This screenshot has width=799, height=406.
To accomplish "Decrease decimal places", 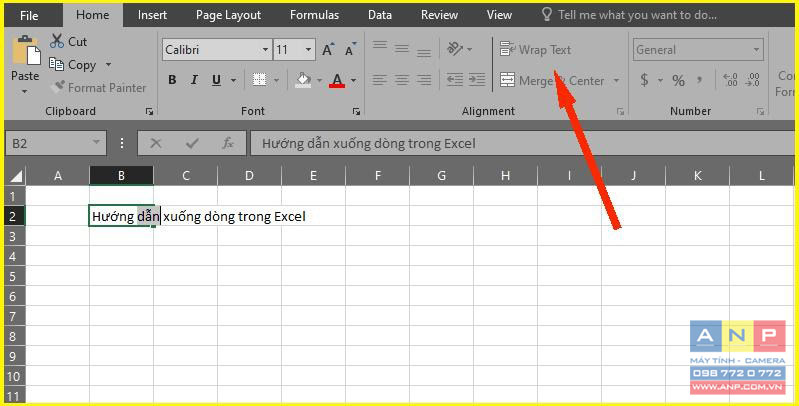I will (x=752, y=80).
